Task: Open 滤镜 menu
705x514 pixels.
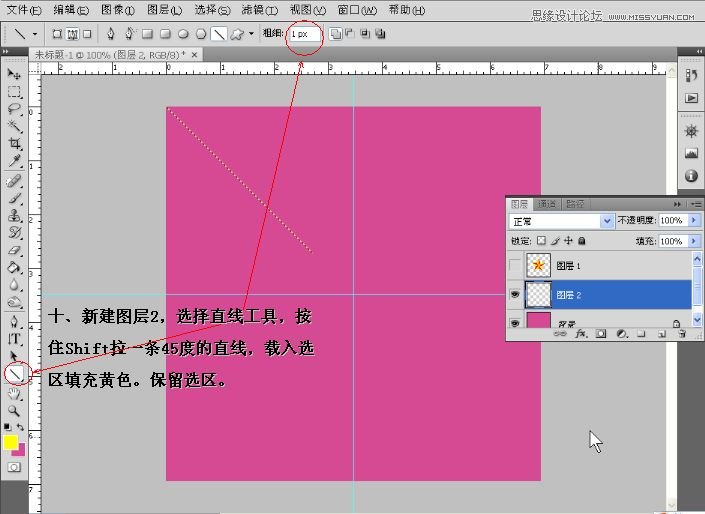Action: [259, 10]
